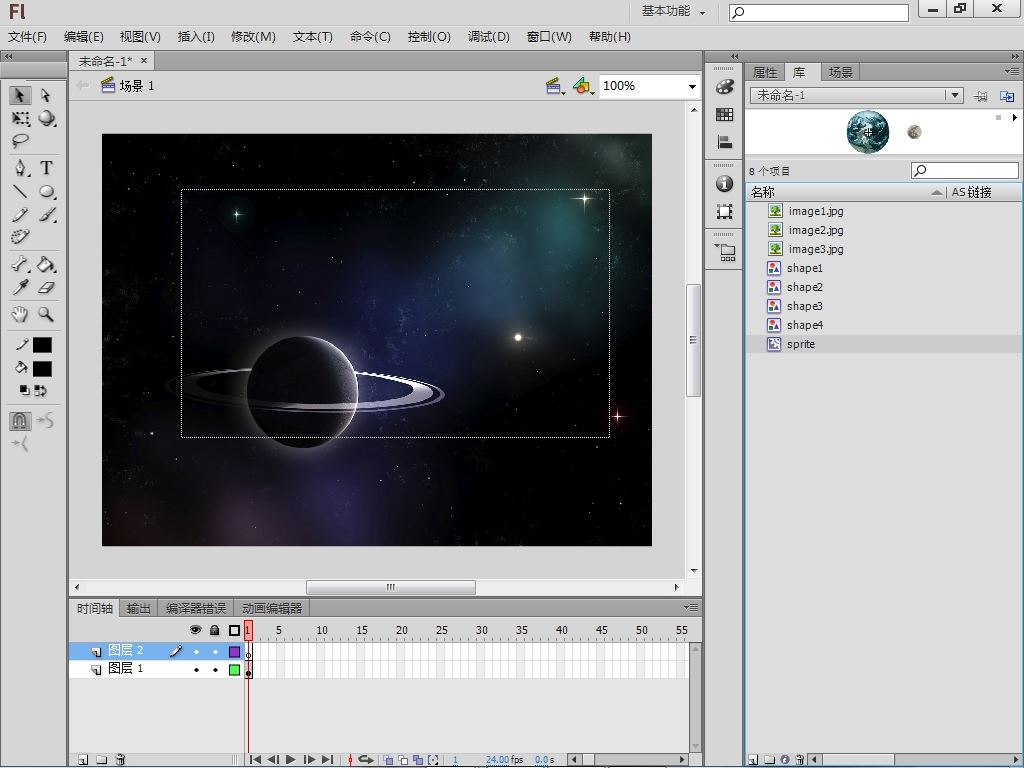The width and height of the screenshot is (1024, 768).
Task: Delete the selected timeline layer
Action: (x=120, y=760)
